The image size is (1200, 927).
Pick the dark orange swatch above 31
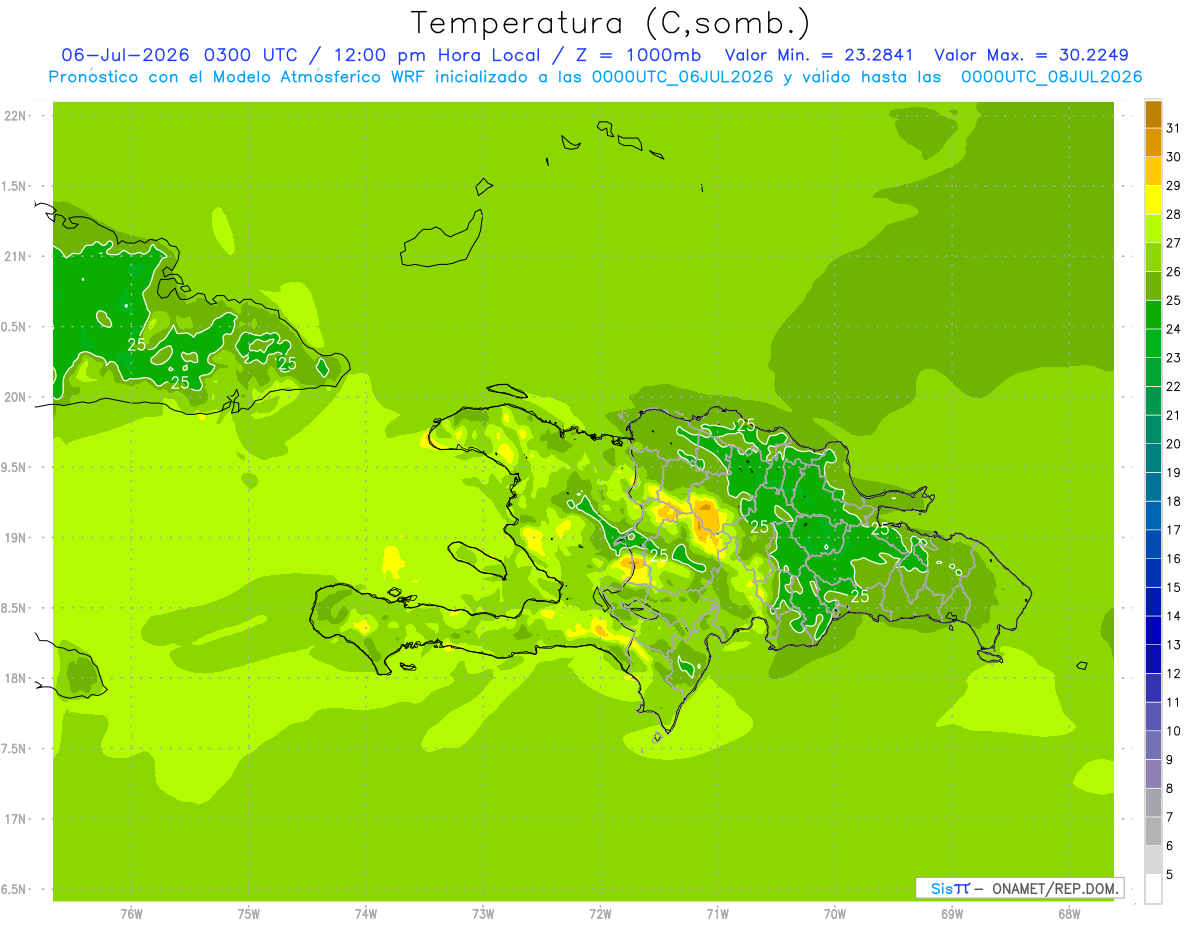(x=1153, y=114)
